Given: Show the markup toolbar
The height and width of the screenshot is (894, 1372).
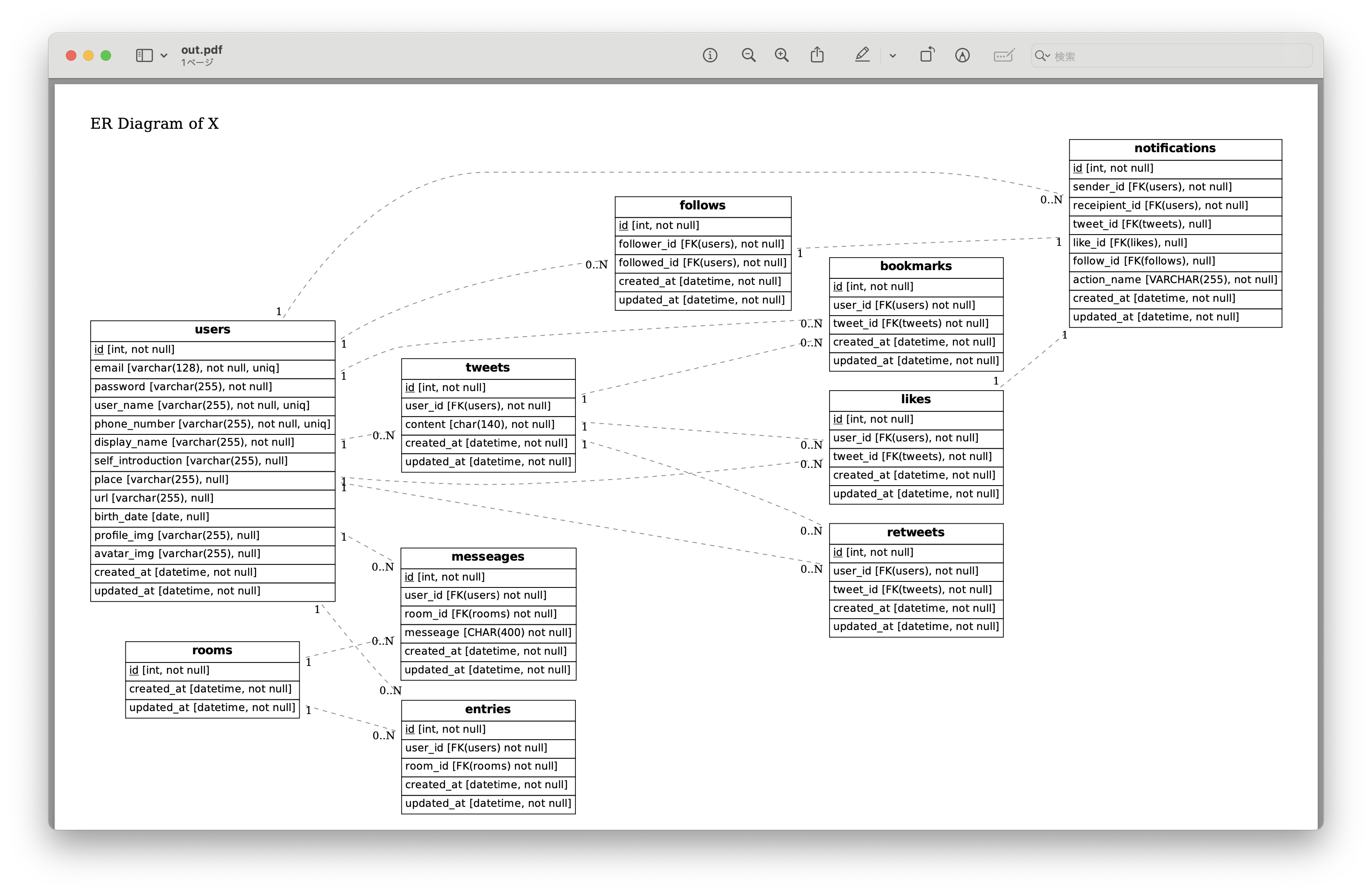Looking at the screenshot, I should 962,55.
